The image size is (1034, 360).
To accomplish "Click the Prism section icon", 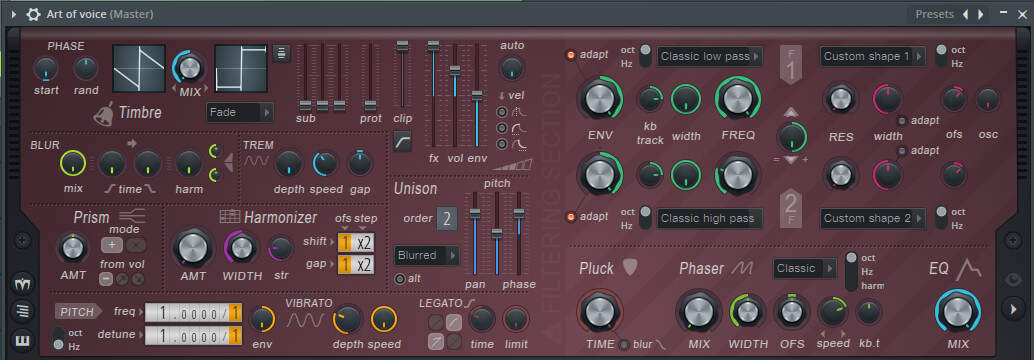I will [x=132, y=216].
